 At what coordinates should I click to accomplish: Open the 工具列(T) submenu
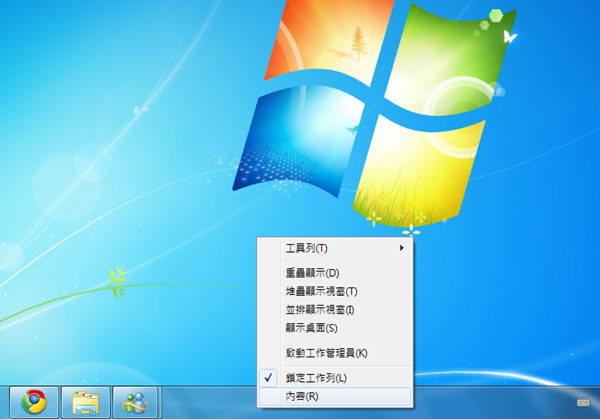[335, 248]
